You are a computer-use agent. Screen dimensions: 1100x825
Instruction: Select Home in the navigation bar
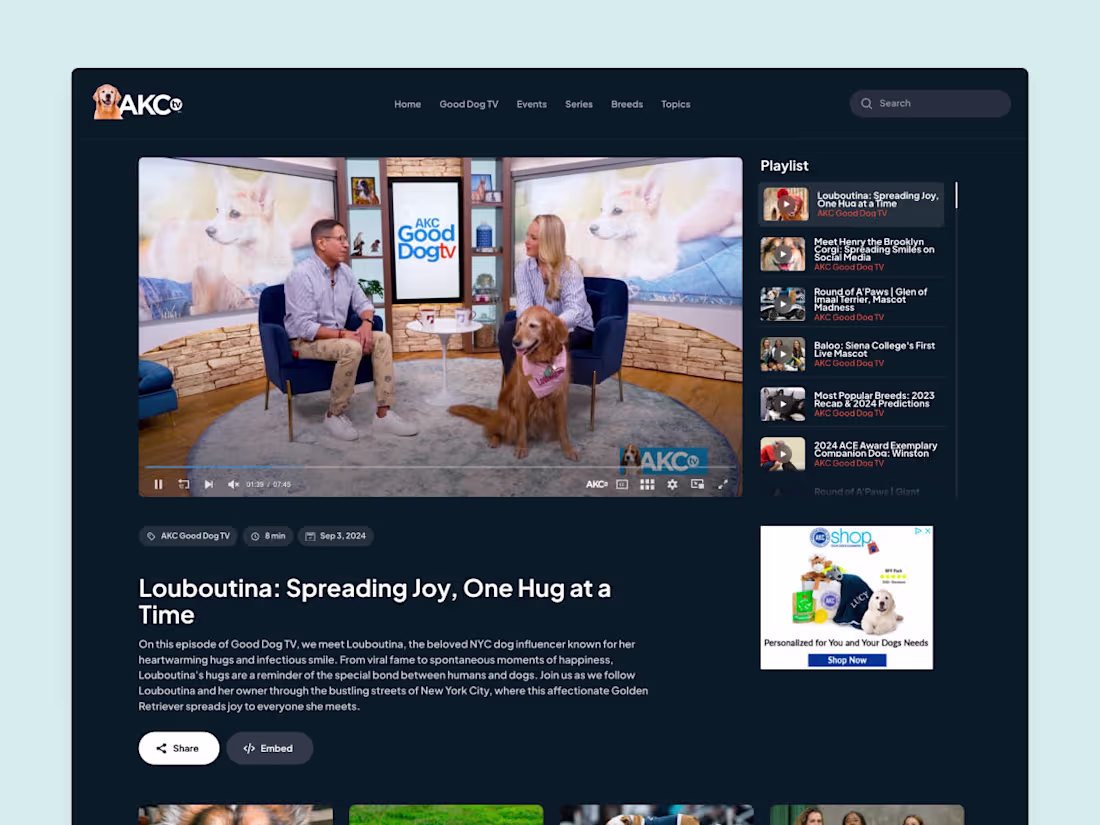point(407,104)
